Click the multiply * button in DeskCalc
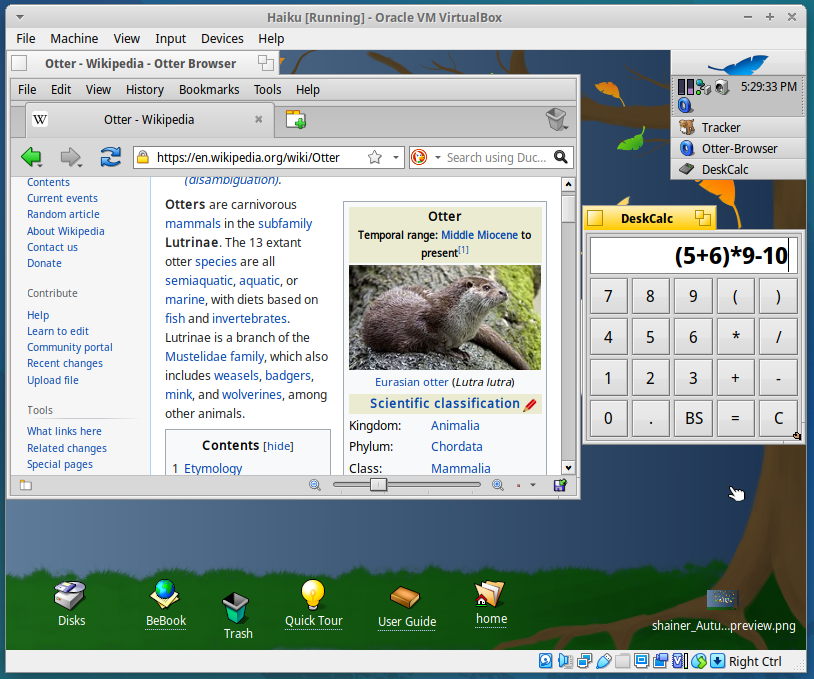This screenshot has height=679, width=814. [x=735, y=336]
